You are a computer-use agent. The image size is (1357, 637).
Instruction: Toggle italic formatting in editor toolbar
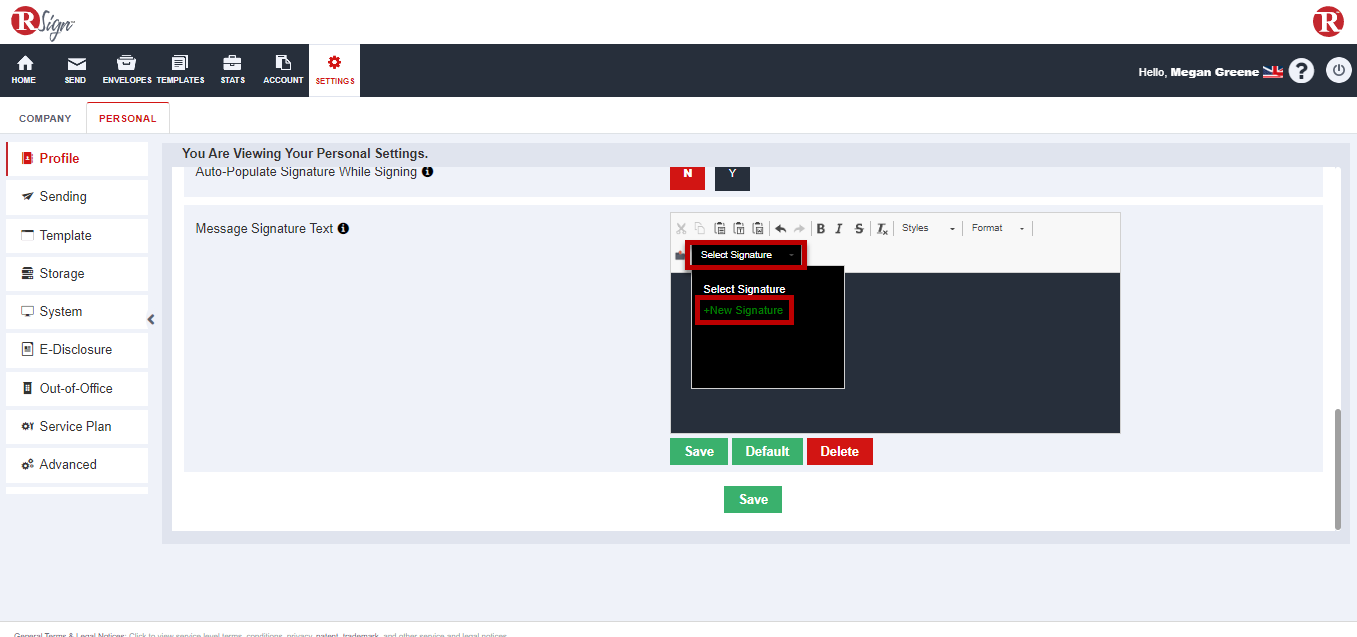click(839, 229)
